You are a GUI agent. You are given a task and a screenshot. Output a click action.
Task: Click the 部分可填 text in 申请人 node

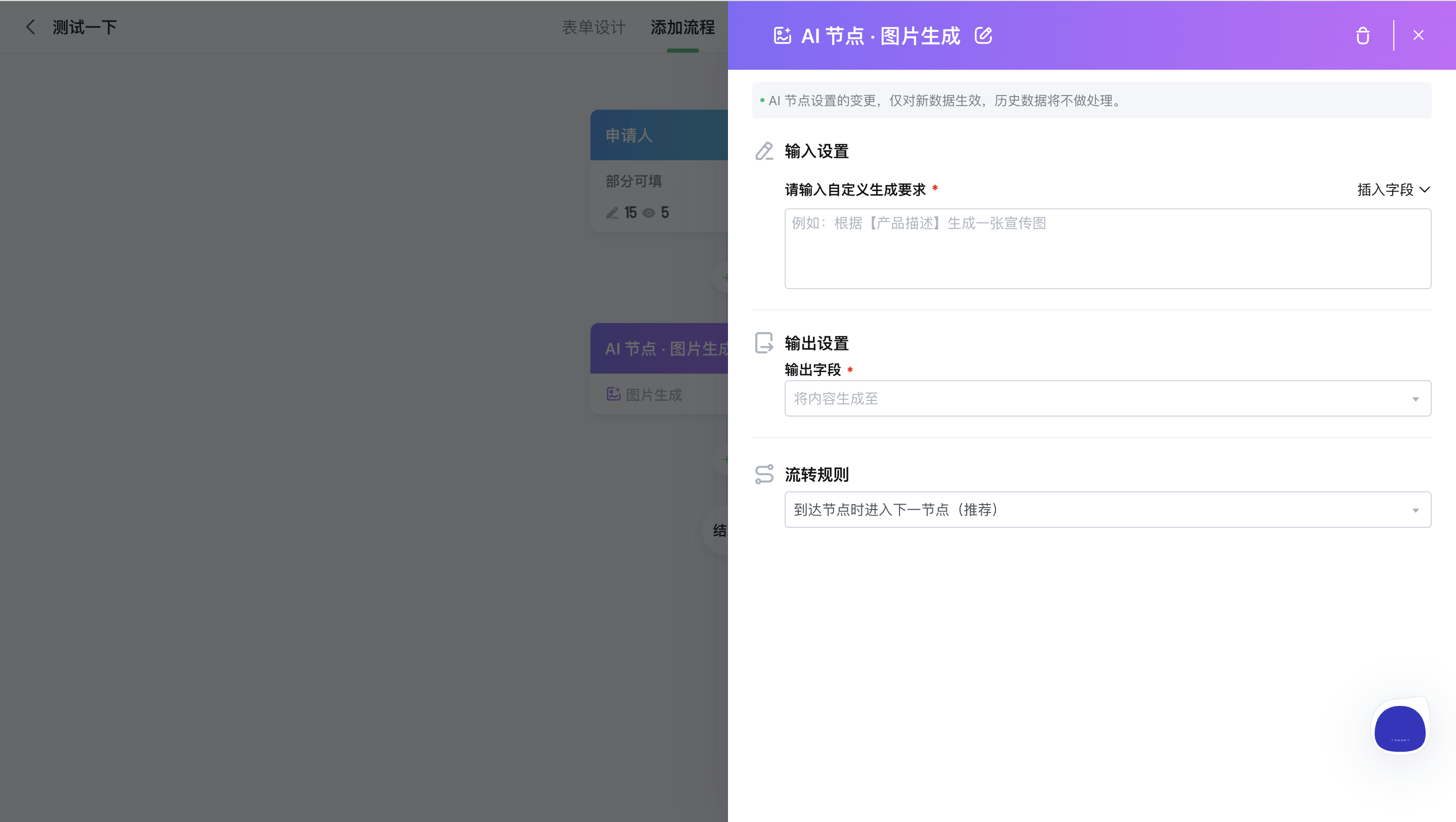pos(633,181)
